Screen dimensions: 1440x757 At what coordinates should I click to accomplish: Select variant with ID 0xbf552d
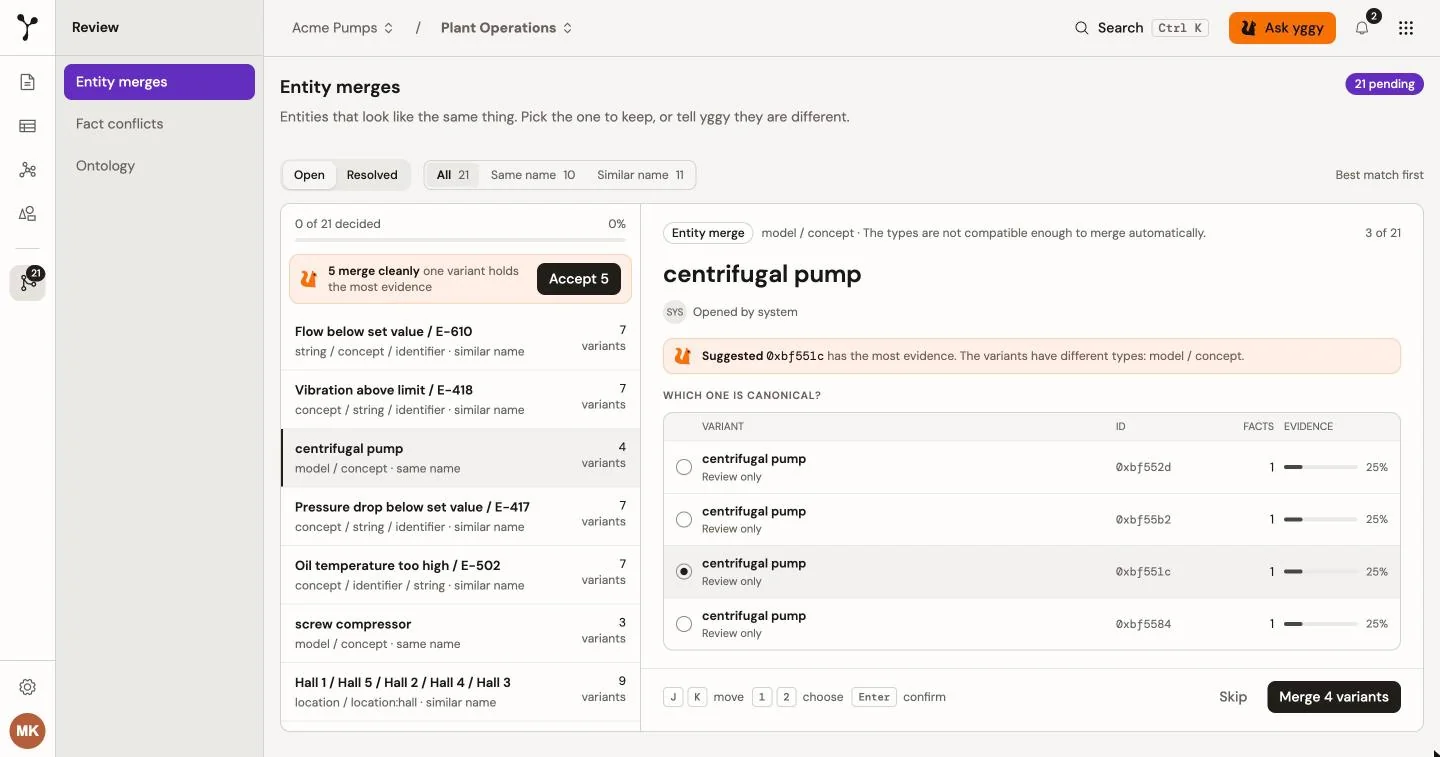[684, 467]
